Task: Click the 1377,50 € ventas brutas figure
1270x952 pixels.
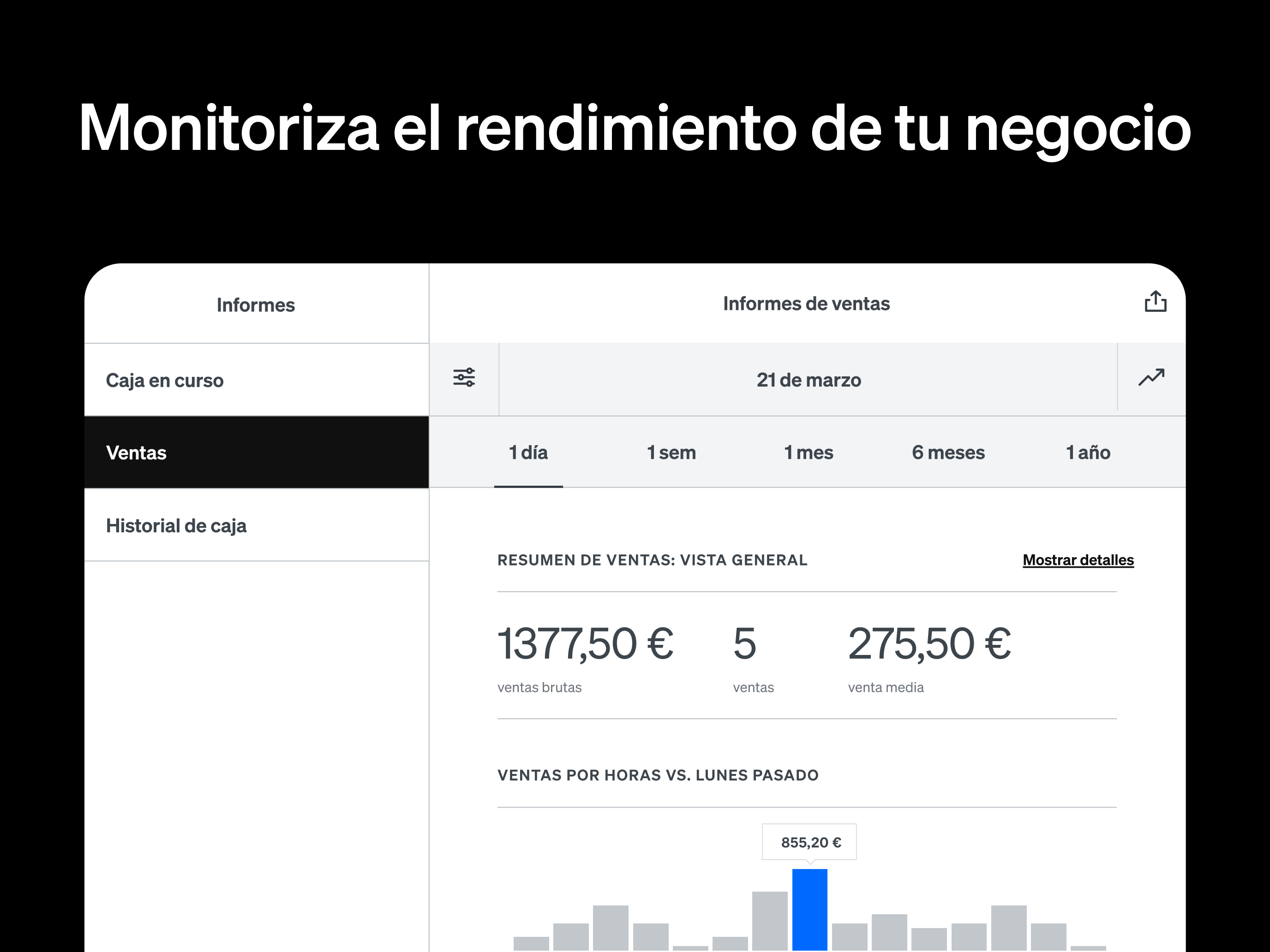Action: pyautogui.click(x=585, y=644)
